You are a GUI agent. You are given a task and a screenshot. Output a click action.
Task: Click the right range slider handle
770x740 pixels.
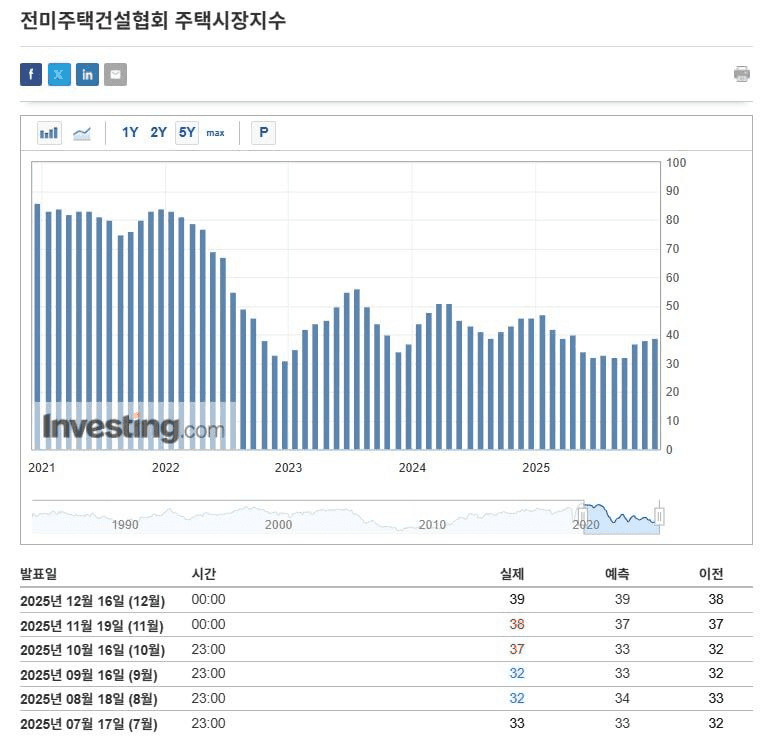click(659, 516)
